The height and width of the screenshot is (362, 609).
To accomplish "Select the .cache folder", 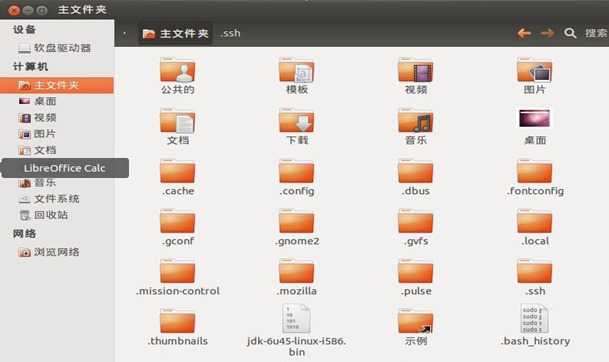I will pos(177,177).
